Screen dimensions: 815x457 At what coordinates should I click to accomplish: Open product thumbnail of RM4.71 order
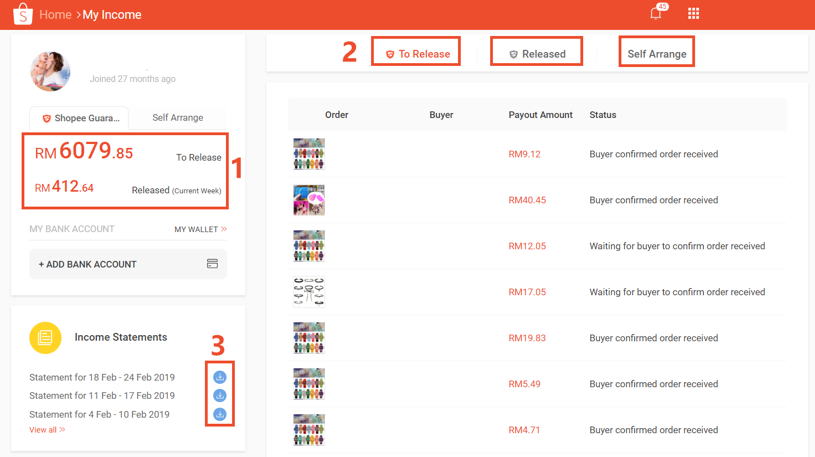tap(309, 429)
